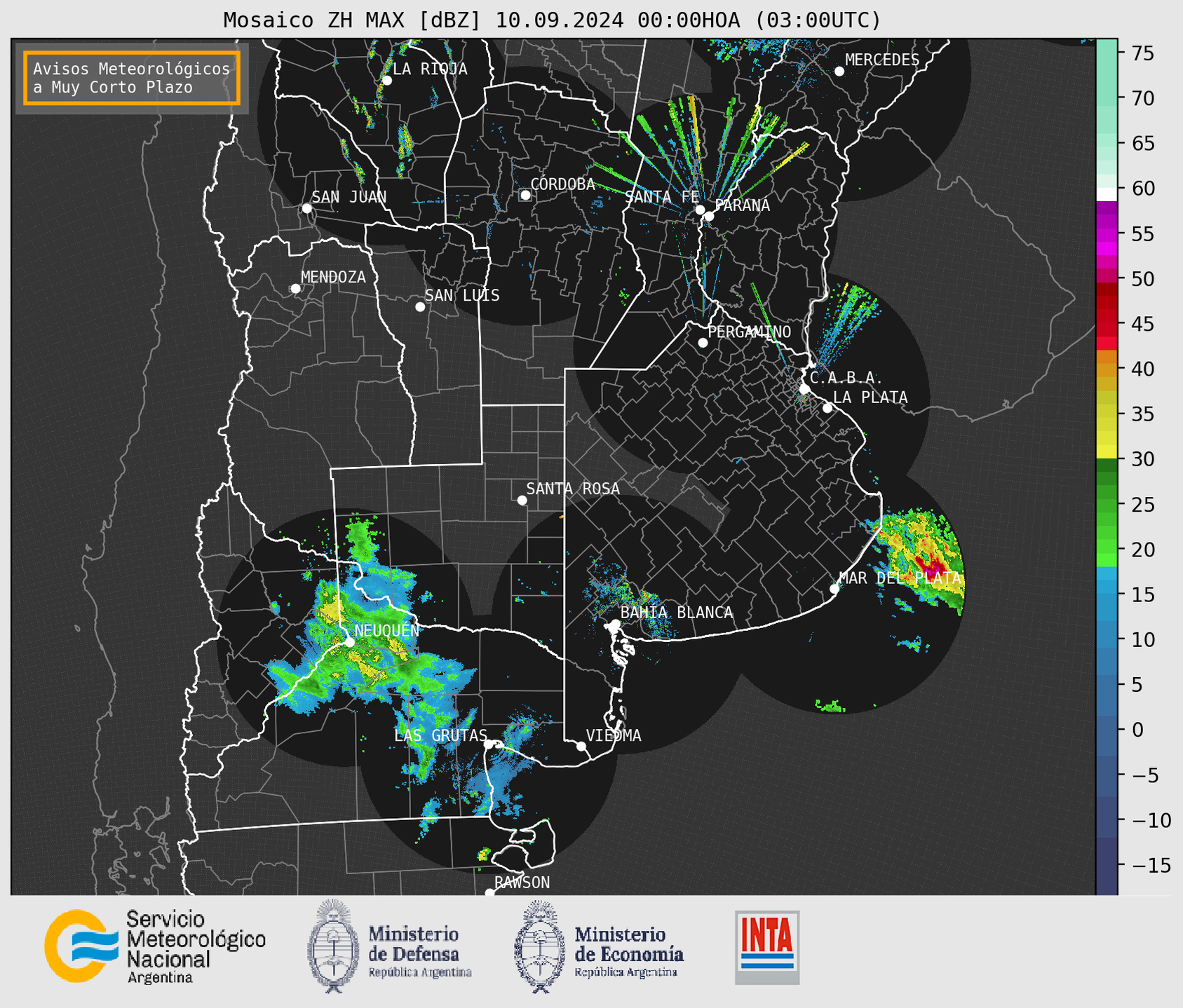
Task: Click the red 45 dBZ colorbar segment
Action: point(1107,324)
